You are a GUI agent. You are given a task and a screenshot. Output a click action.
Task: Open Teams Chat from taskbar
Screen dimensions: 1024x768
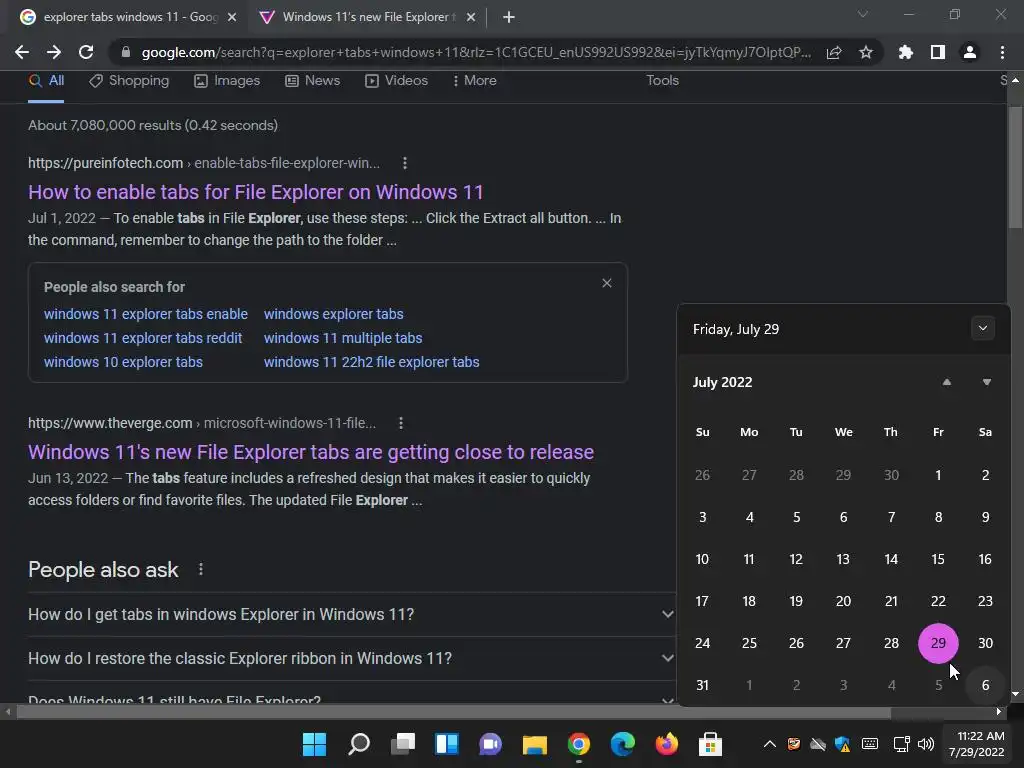[490, 744]
